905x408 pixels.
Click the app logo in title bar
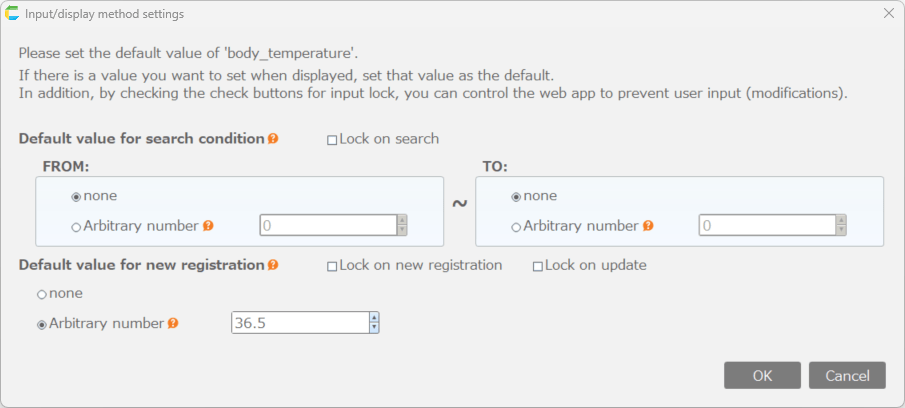coord(12,14)
